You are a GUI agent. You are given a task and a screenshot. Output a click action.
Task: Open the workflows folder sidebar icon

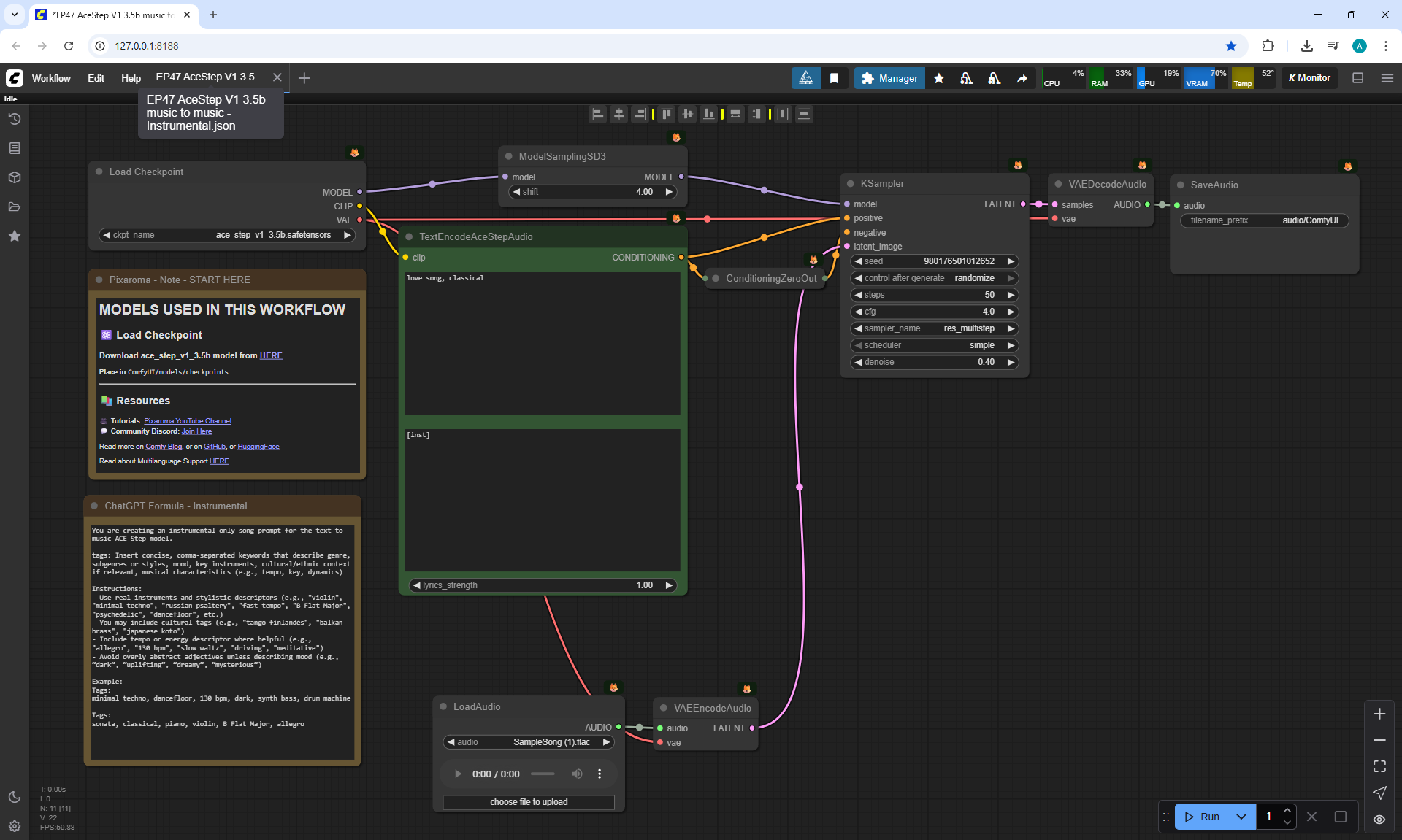(14, 207)
